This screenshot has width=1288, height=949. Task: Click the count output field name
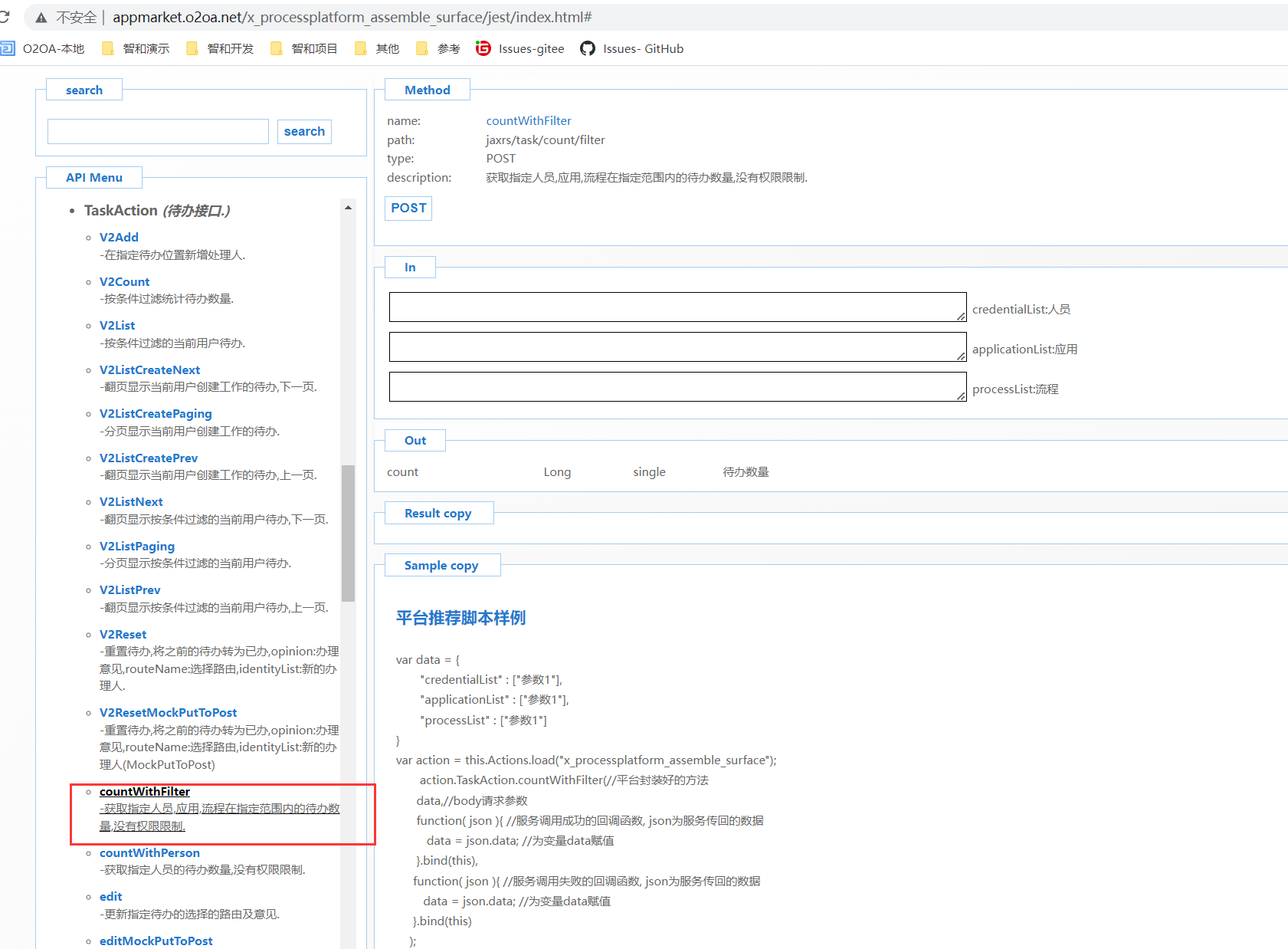point(402,471)
